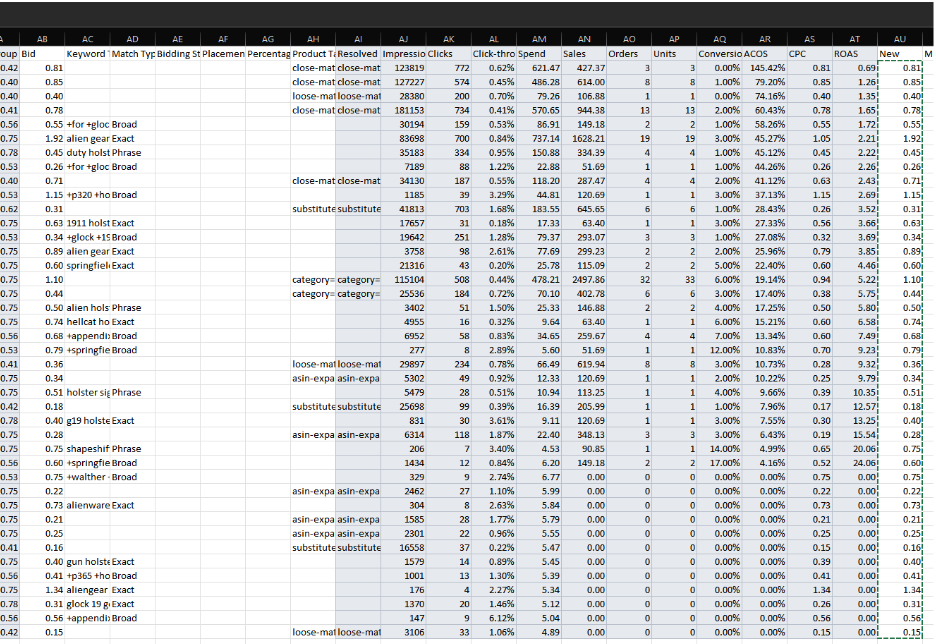936x644 pixels.
Task: Click the ACOS header cell
Action: pos(765,54)
